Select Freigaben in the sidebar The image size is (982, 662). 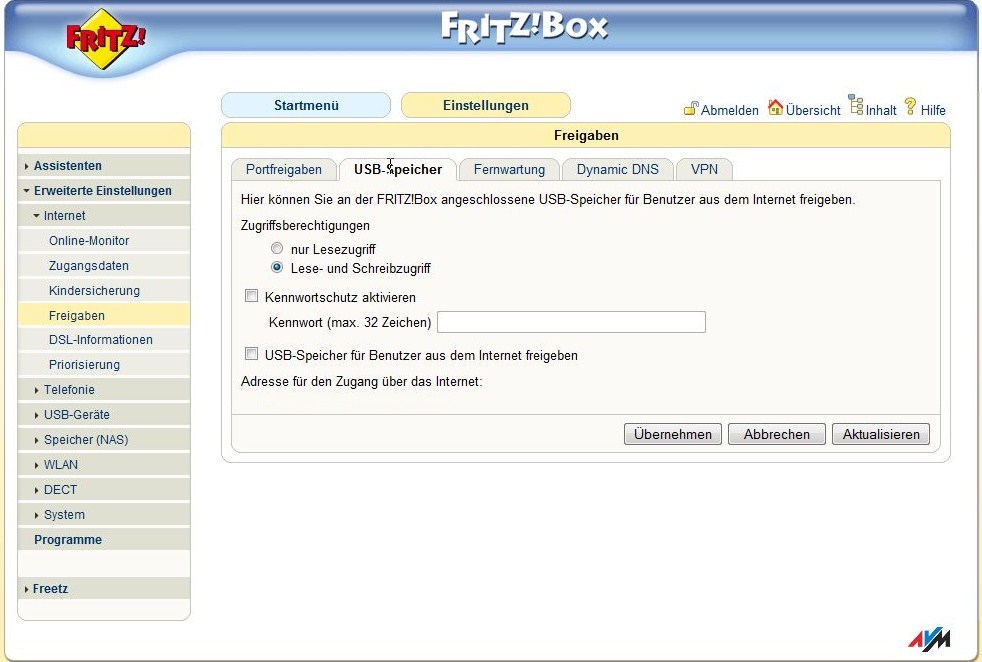click(x=104, y=316)
